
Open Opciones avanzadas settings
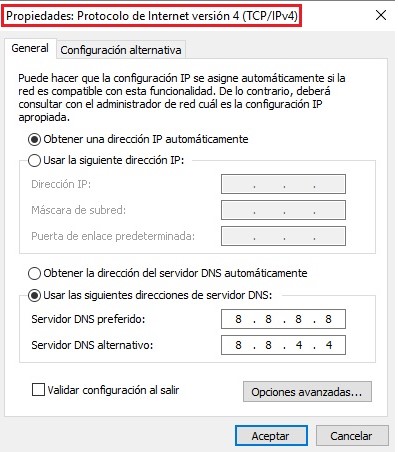[x=307, y=392]
